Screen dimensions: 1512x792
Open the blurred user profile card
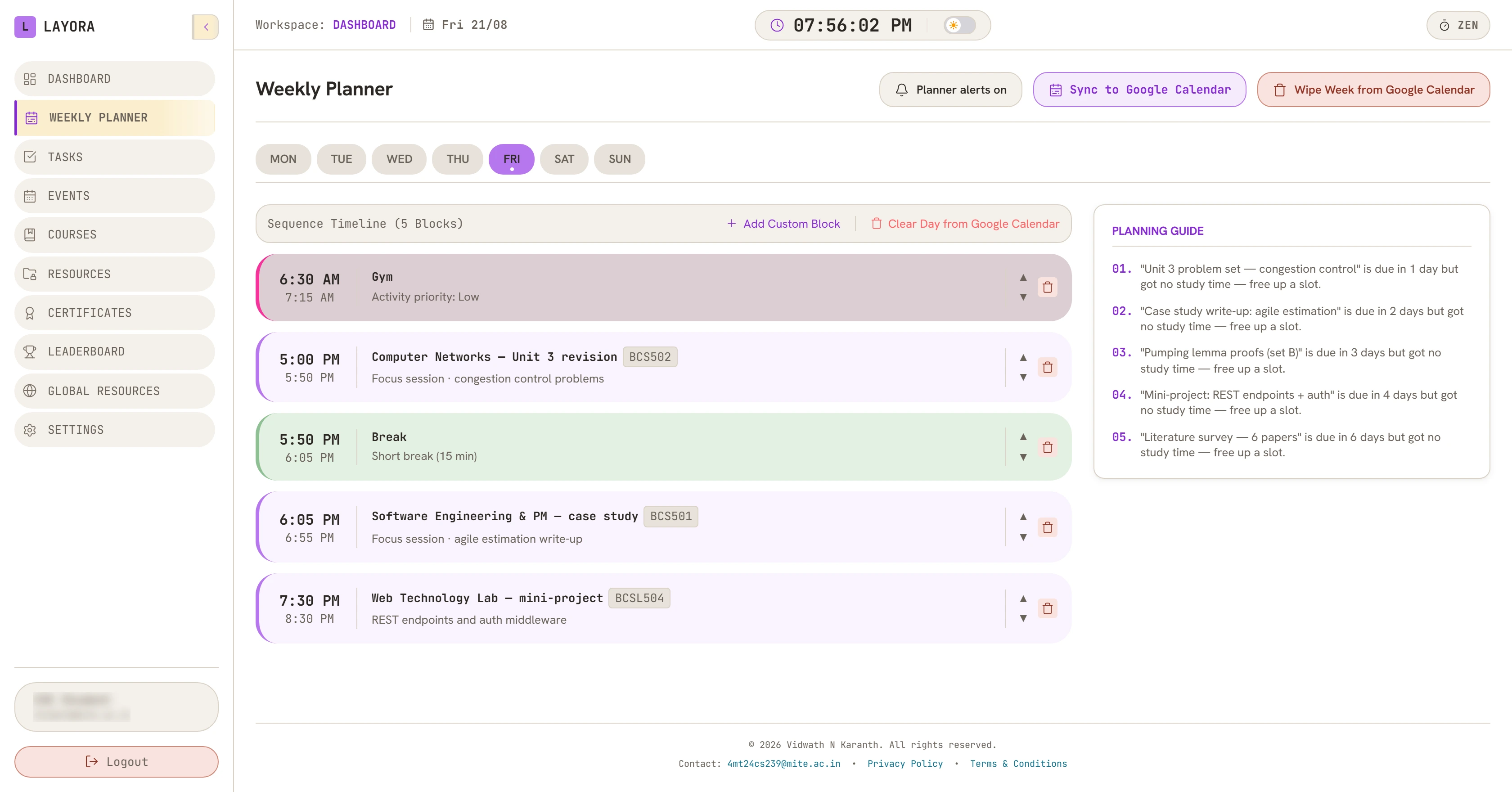(116, 706)
